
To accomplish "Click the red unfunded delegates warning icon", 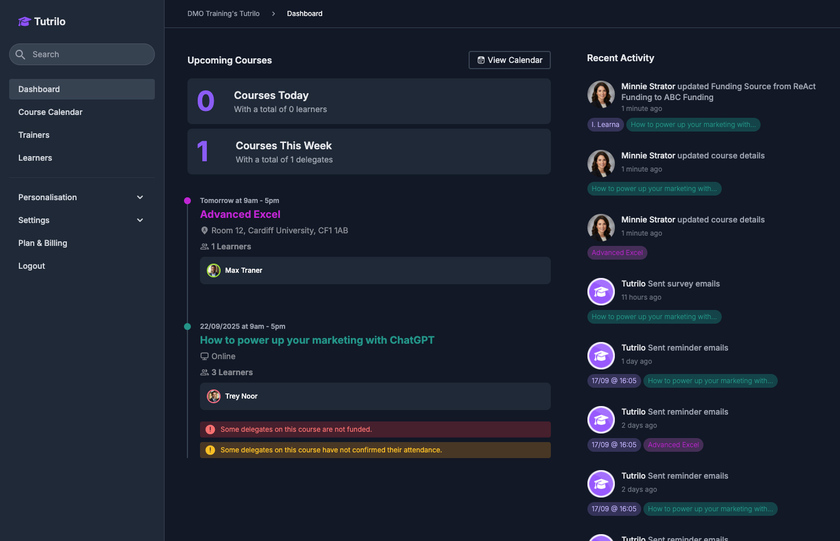I will tap(210, 429).
